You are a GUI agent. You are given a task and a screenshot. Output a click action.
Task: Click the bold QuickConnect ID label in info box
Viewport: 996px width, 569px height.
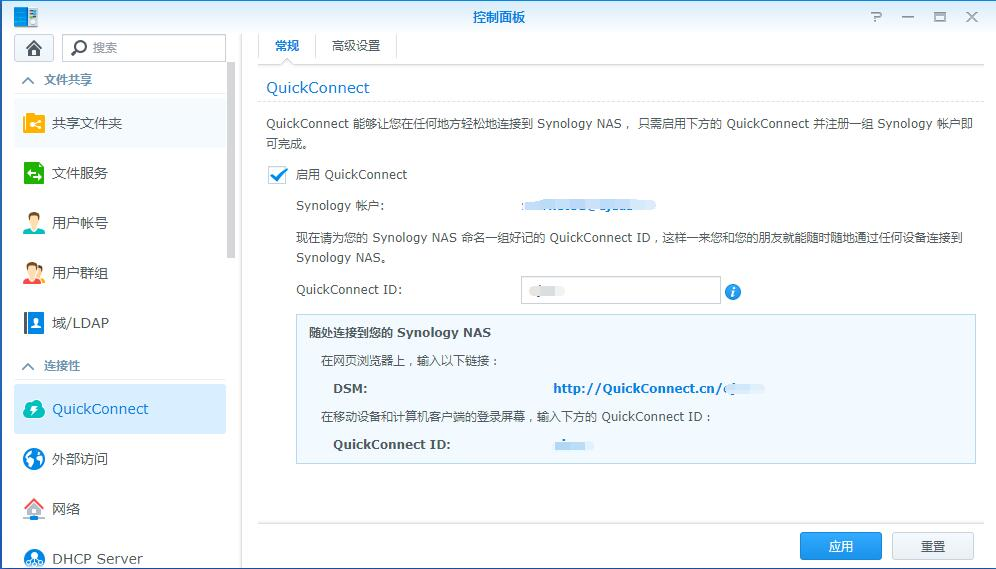(x=391, y=445)
